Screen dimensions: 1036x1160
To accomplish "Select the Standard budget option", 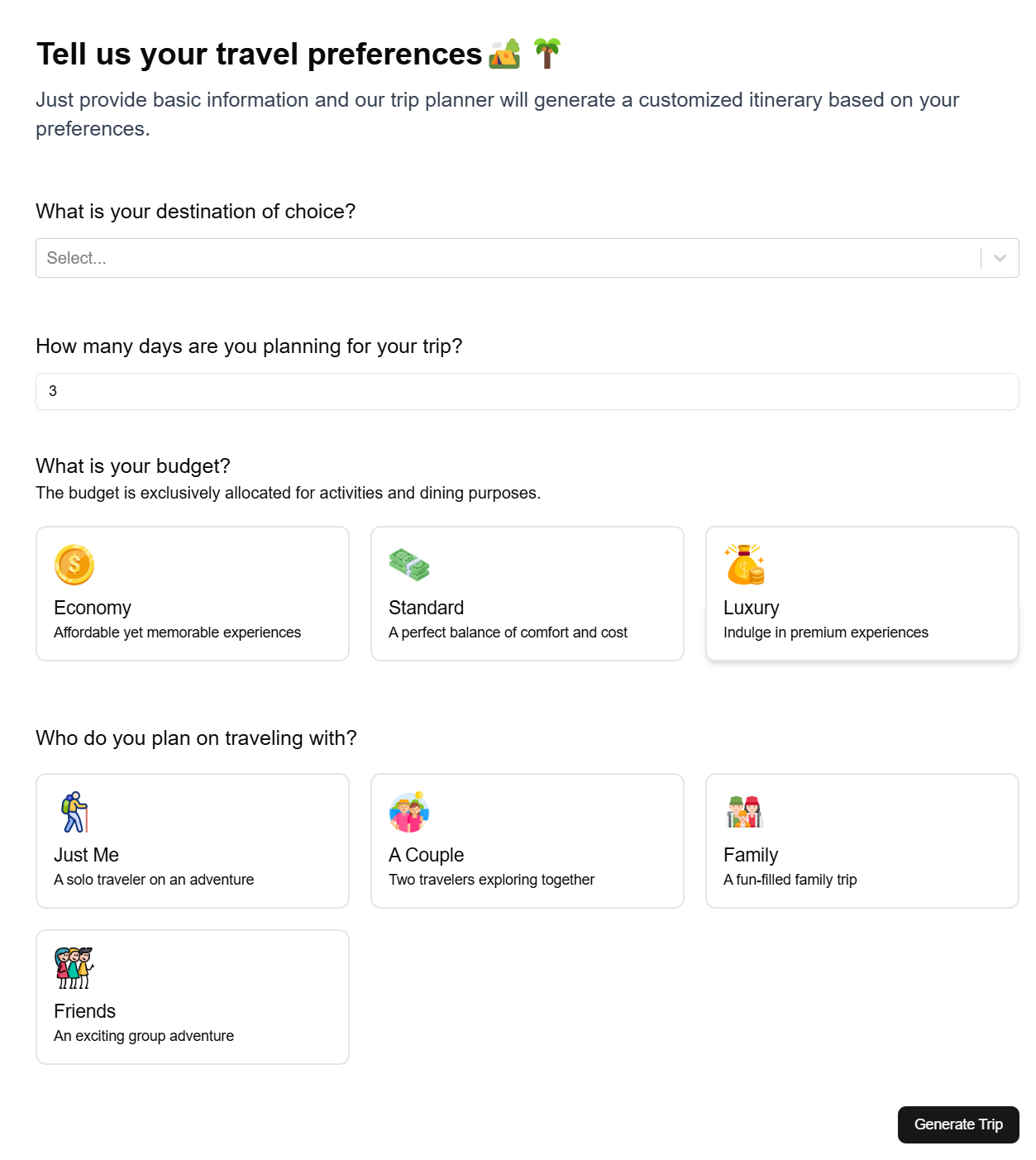I will click(527, 593).
